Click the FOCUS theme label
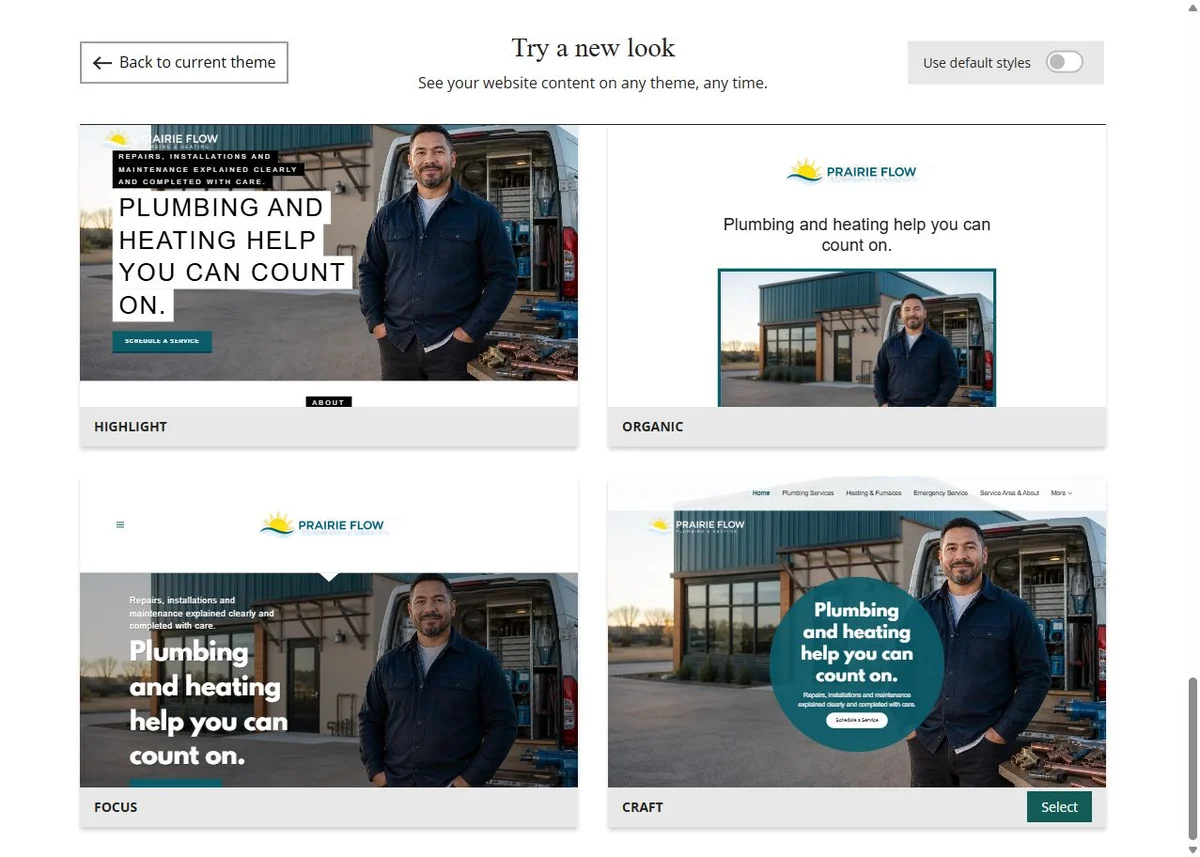The height and width of the screenshot is (857, 1200). coord(116,807)
